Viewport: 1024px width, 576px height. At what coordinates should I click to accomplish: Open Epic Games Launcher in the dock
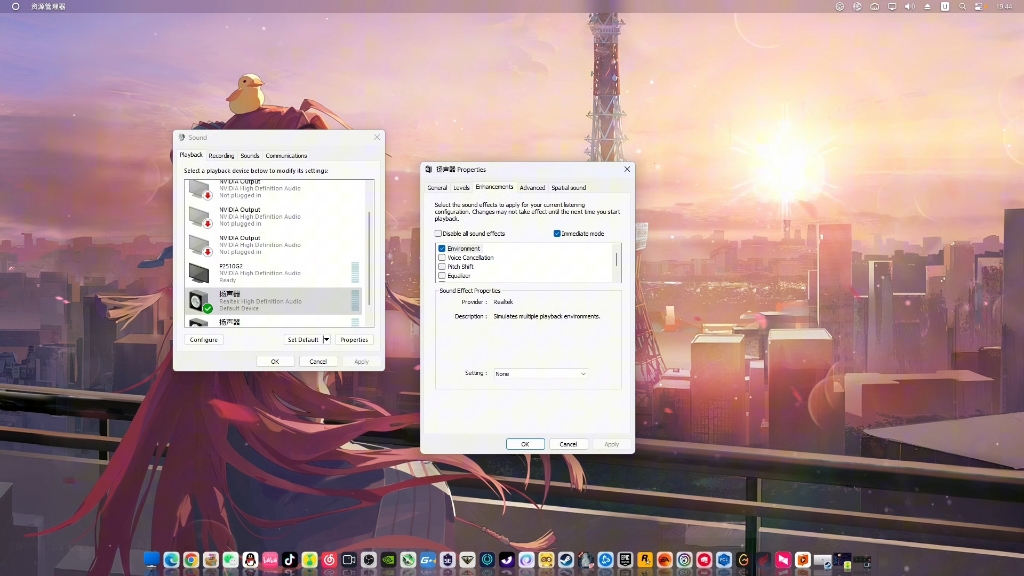(625, 560)
